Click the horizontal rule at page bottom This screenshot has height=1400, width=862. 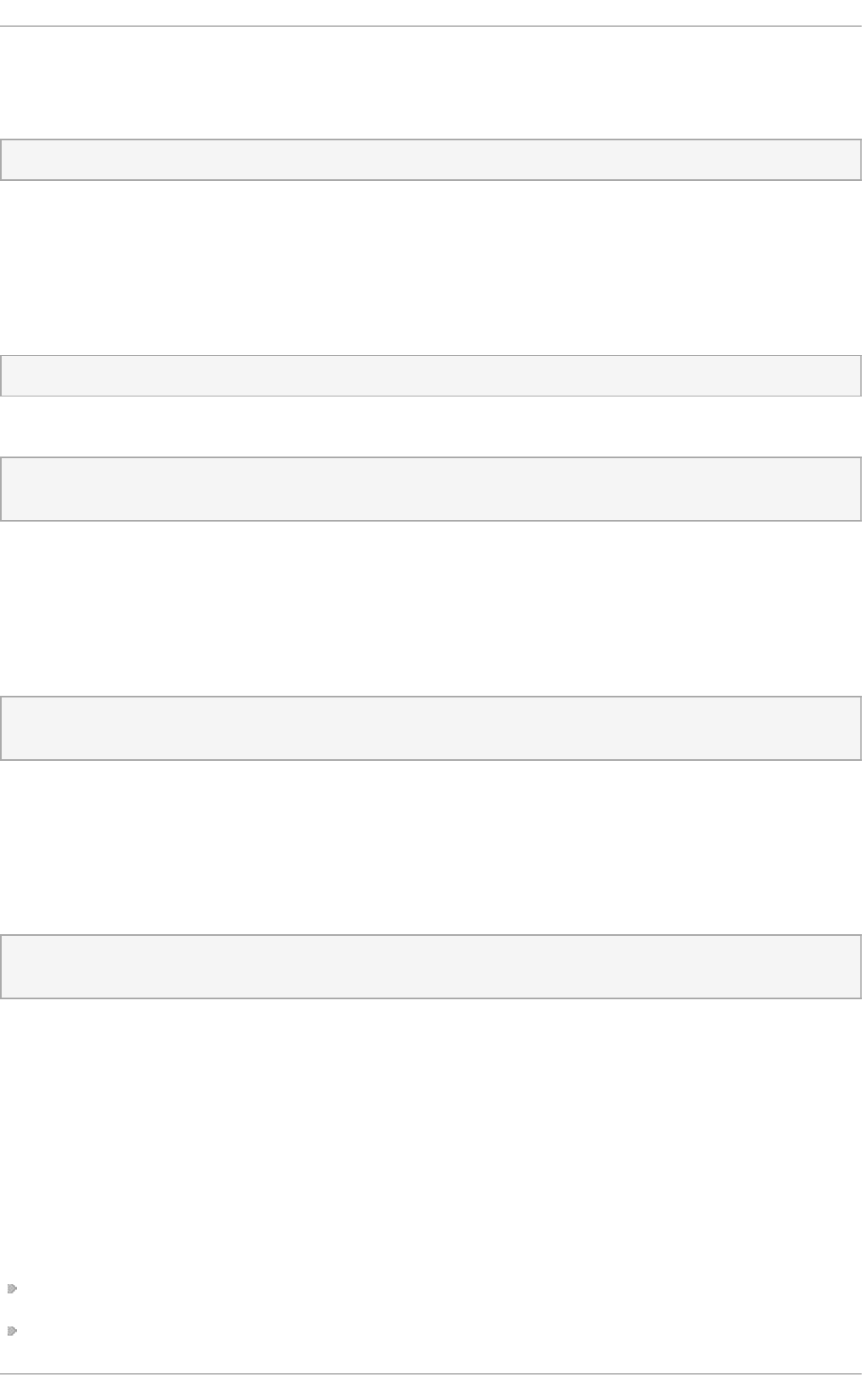pos(431,1374)
